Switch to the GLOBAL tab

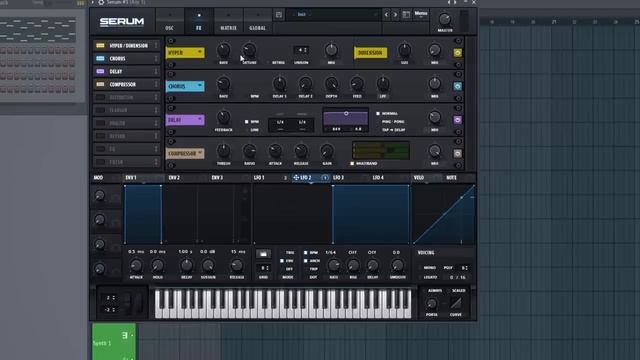point(258,21)
